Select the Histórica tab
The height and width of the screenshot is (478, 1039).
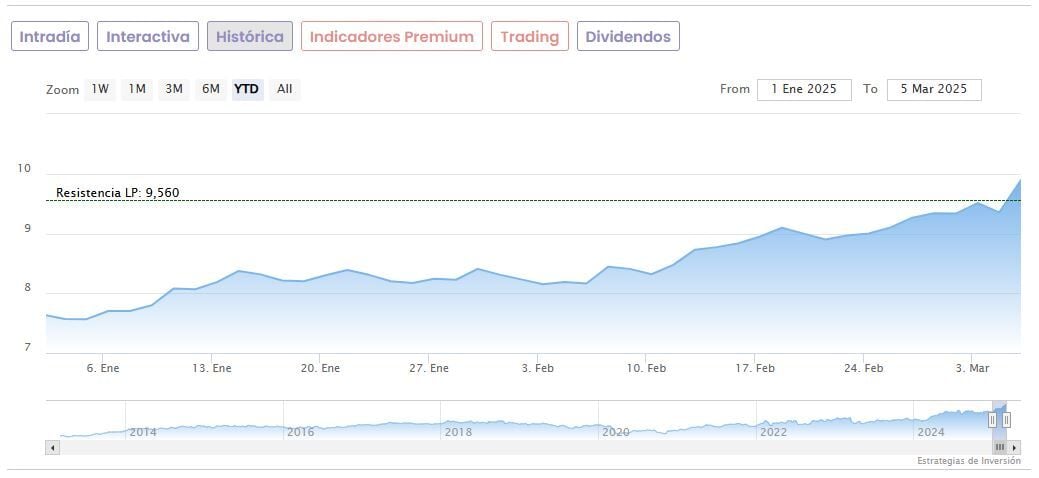(250, 37)
